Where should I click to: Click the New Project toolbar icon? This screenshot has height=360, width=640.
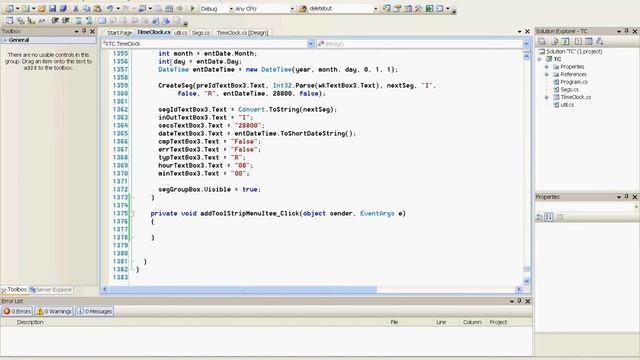pyautogui.click(x=9, y=8)
